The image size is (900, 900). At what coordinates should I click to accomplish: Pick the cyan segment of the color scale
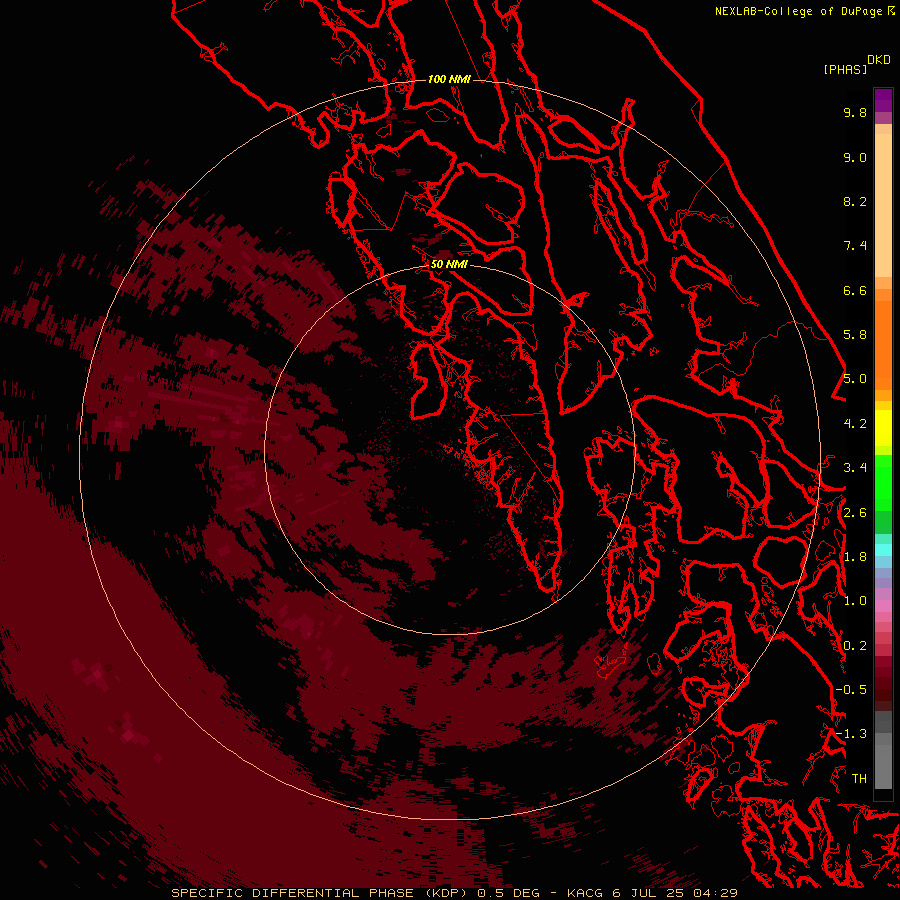point(883,550)
